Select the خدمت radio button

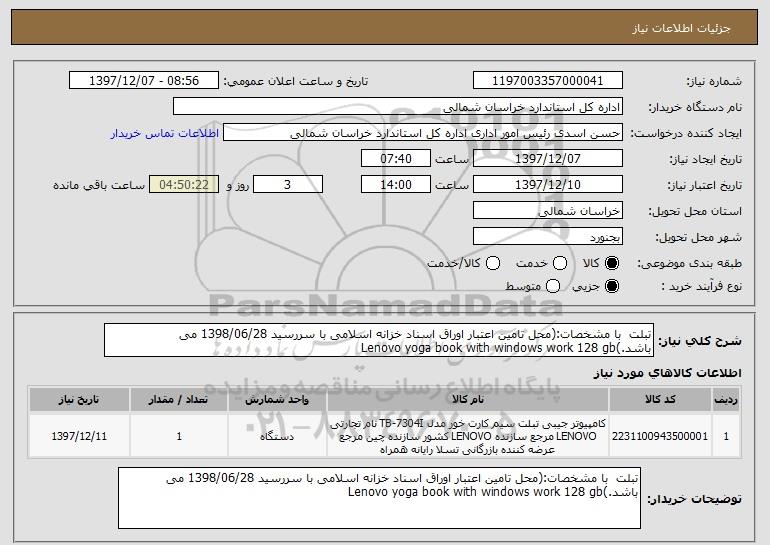coord(560,263)
